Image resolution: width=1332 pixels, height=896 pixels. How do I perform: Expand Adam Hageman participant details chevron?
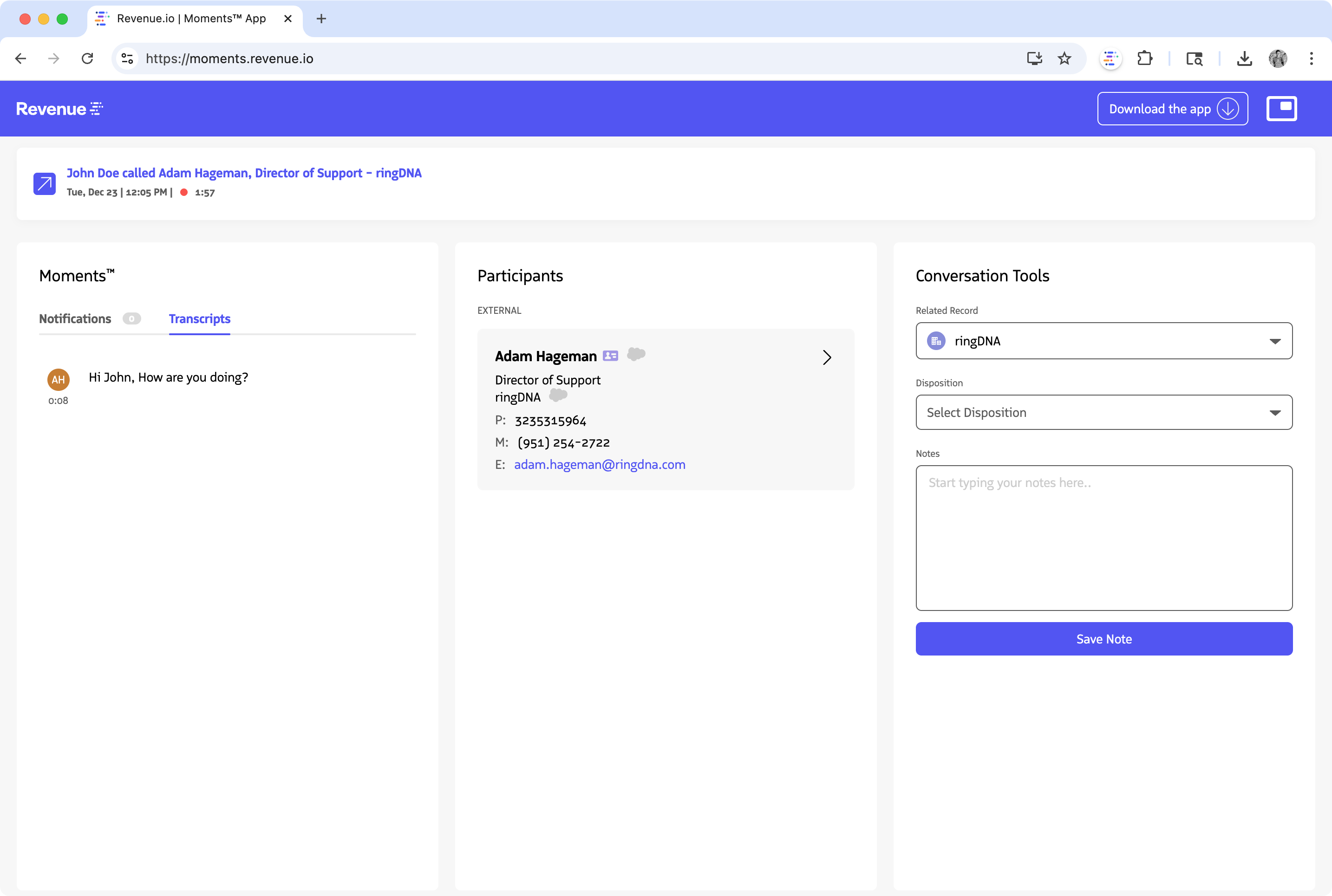pos(827,358)
